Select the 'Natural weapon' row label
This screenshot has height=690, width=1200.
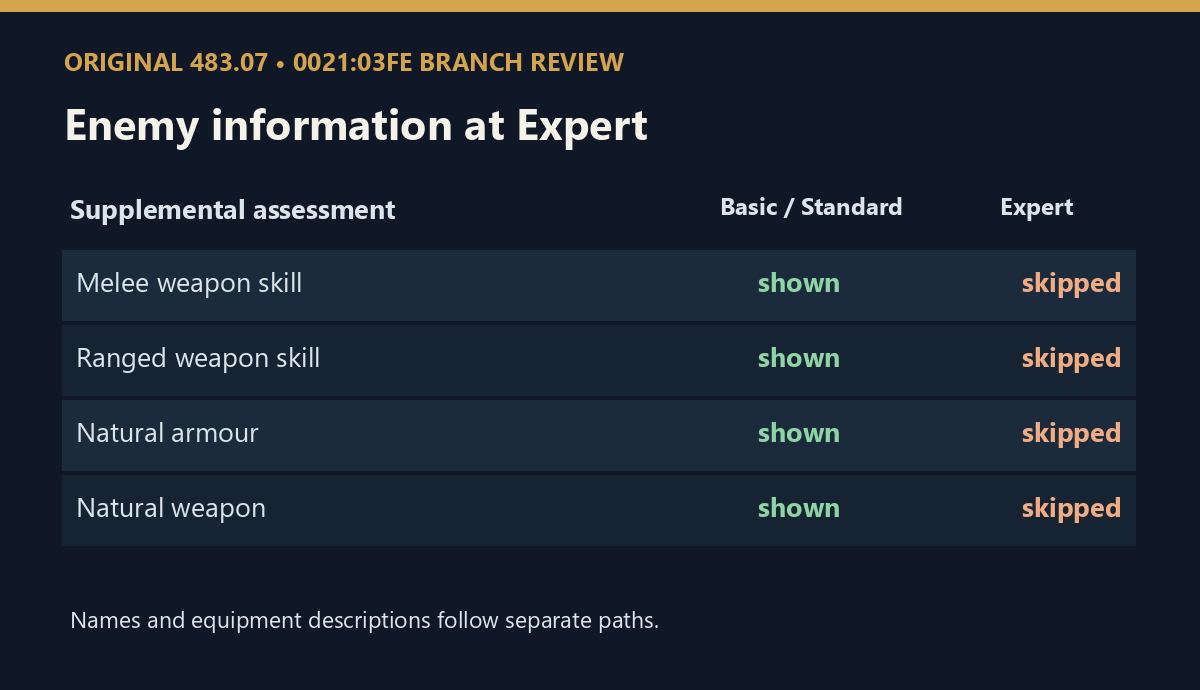coord(171,508)
